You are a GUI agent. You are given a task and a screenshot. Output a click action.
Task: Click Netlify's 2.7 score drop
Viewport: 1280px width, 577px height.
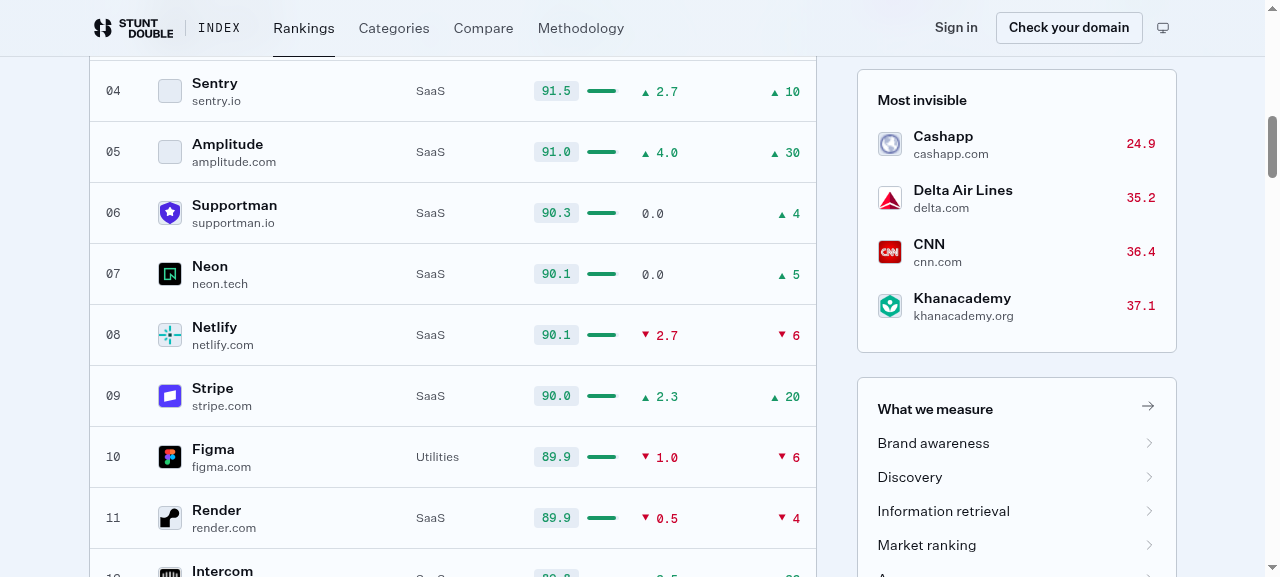pos(660,336)
